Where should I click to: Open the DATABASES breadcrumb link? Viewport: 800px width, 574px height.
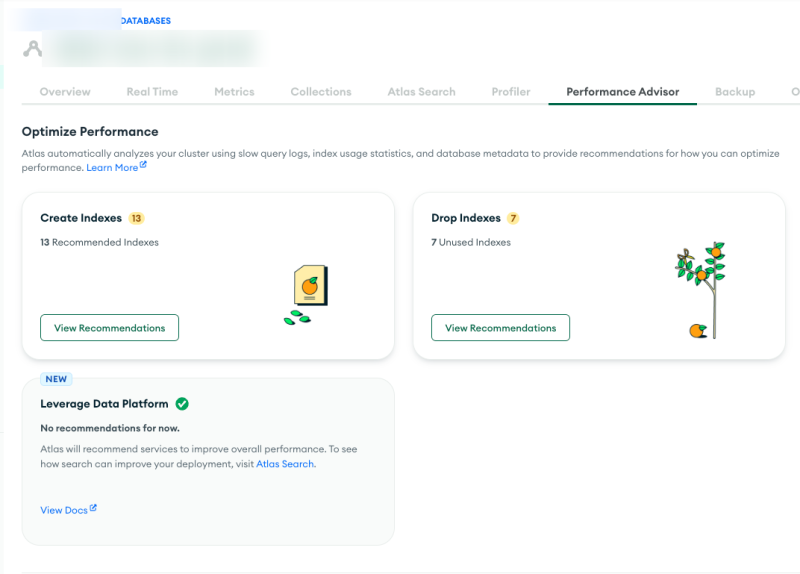145,20
